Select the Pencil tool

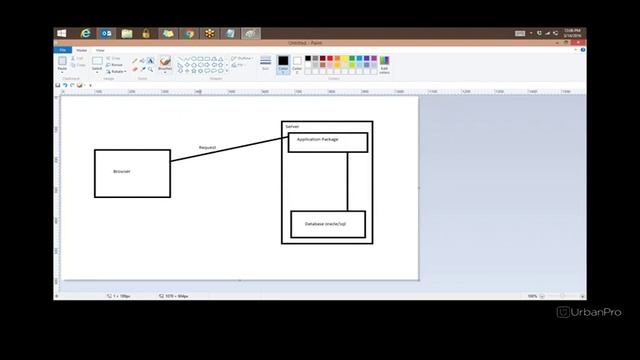(x=135, y=61)
